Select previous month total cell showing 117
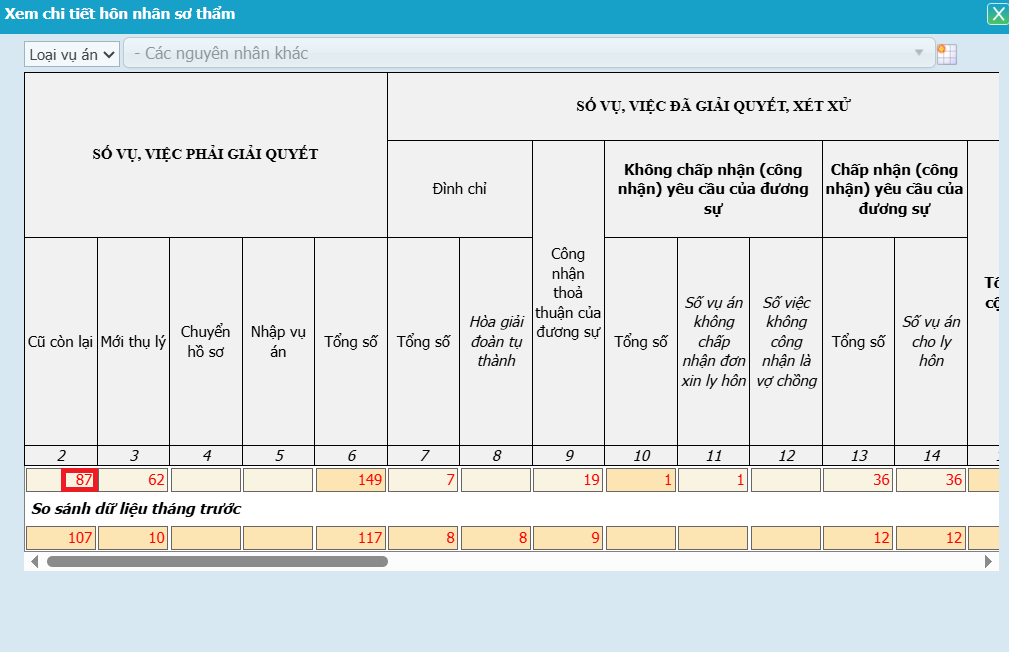This screenshot has width=1009, height=652. coord(351,538)
